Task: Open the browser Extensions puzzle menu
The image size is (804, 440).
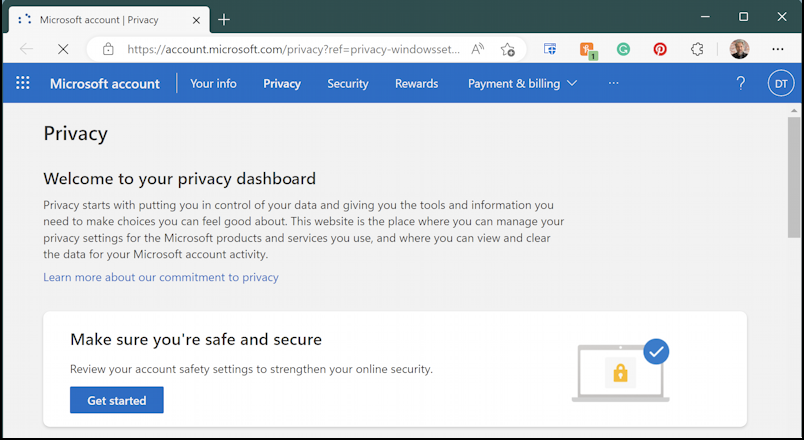Action: click(697, 49)
